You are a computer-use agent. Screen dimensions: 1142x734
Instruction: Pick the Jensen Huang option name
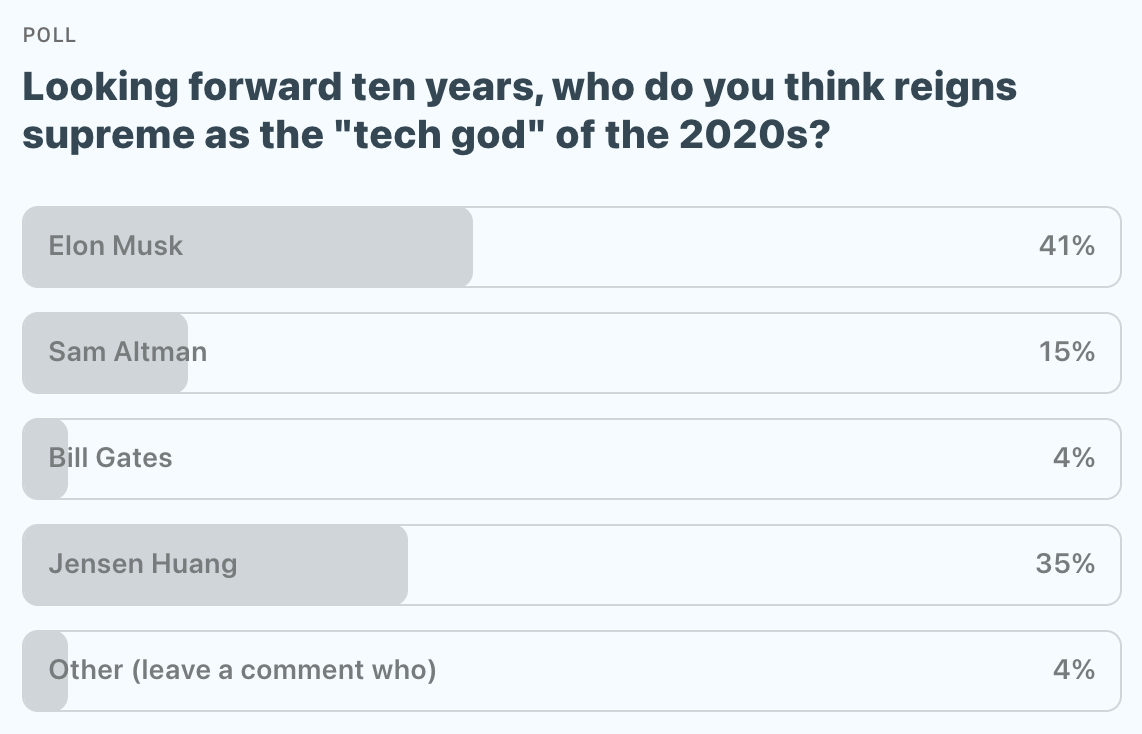point(143,564)
